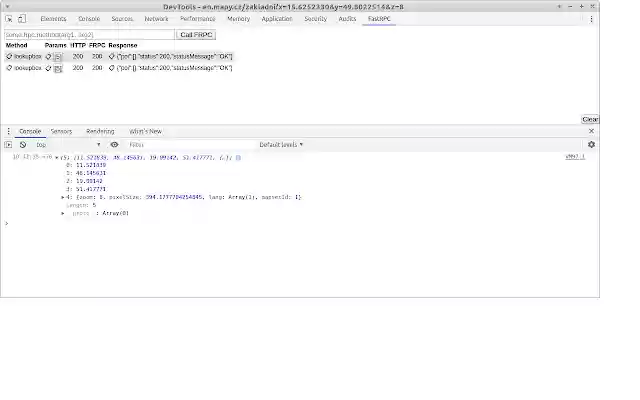Open the Memory tab
The width and height of the screenshot is (640, 400).
click(x=238, y=19)
